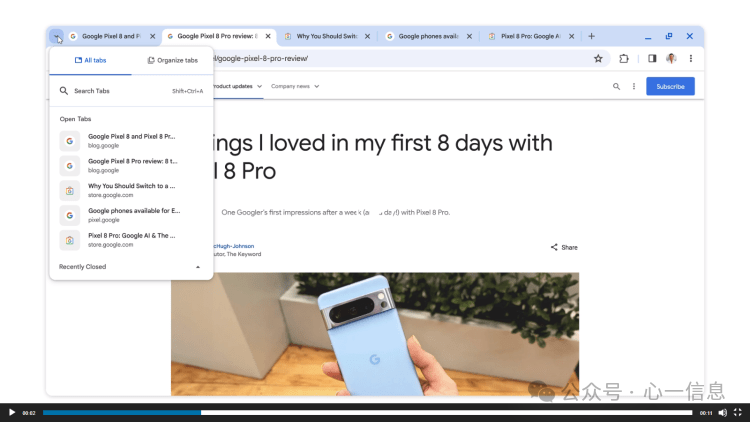750x422 pixels.
Task: Expand the Recently Closed section arrow
Action: click(198, 267)
